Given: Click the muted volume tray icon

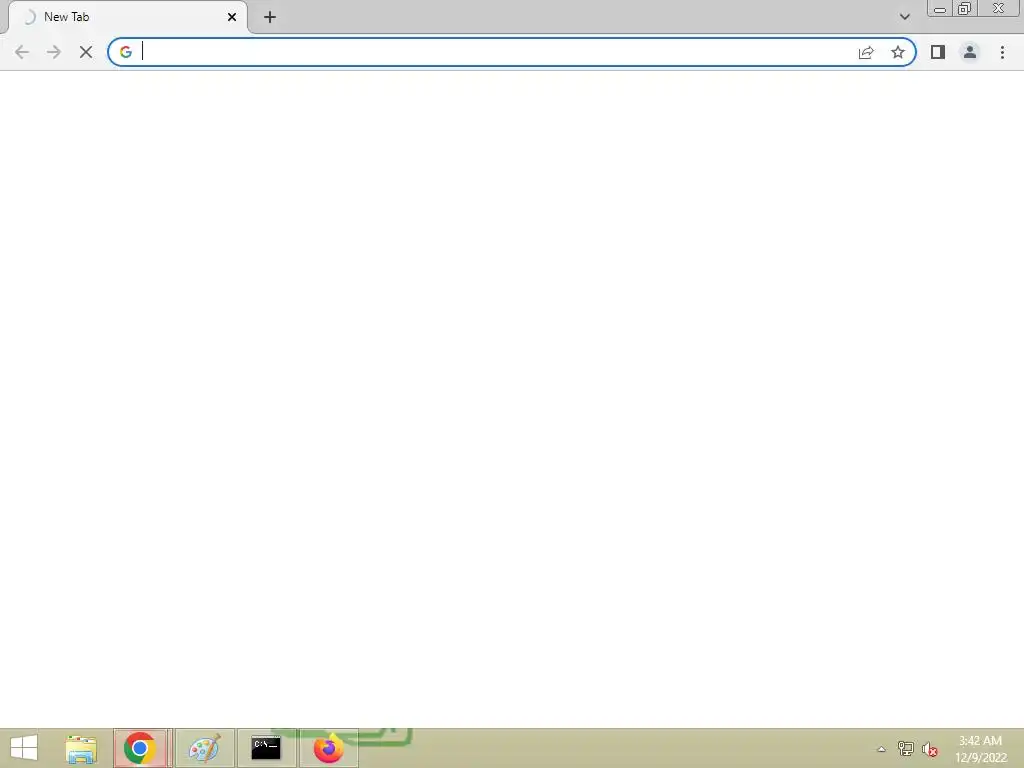Looking at the screenshot, I should [x=930, y=749].
